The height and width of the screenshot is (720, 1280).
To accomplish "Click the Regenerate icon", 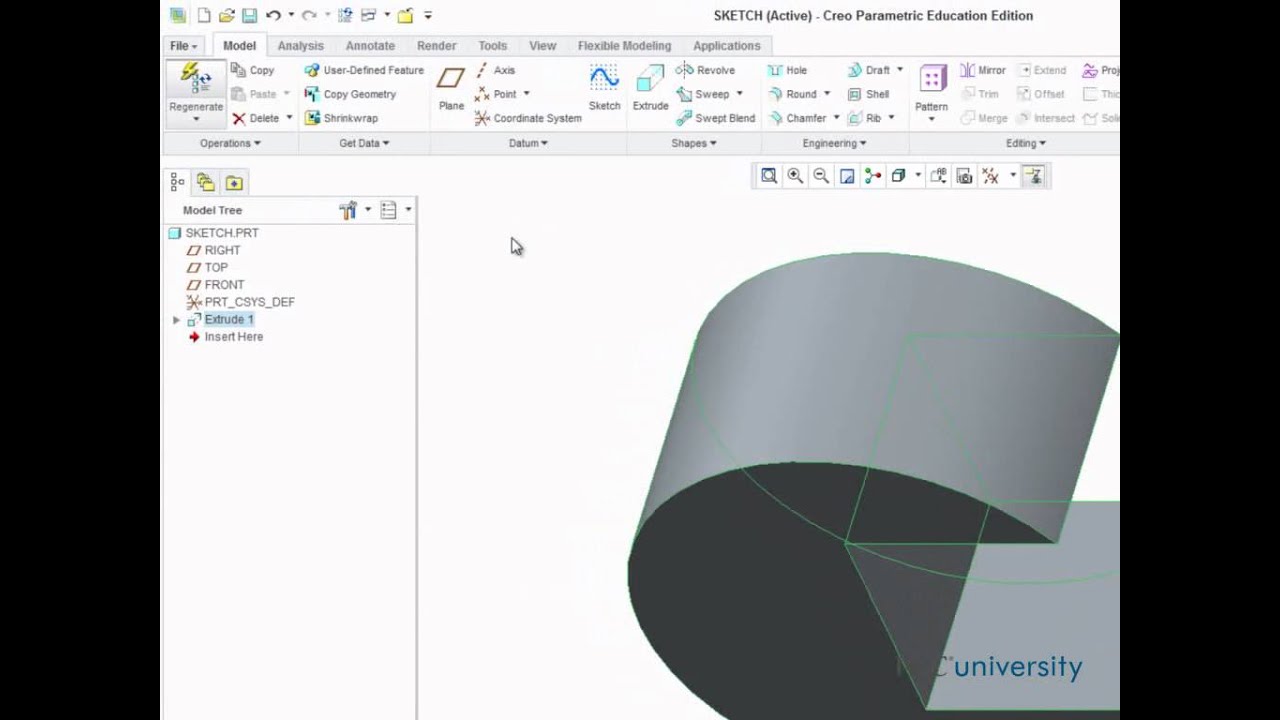I will (x=195, y=79).
